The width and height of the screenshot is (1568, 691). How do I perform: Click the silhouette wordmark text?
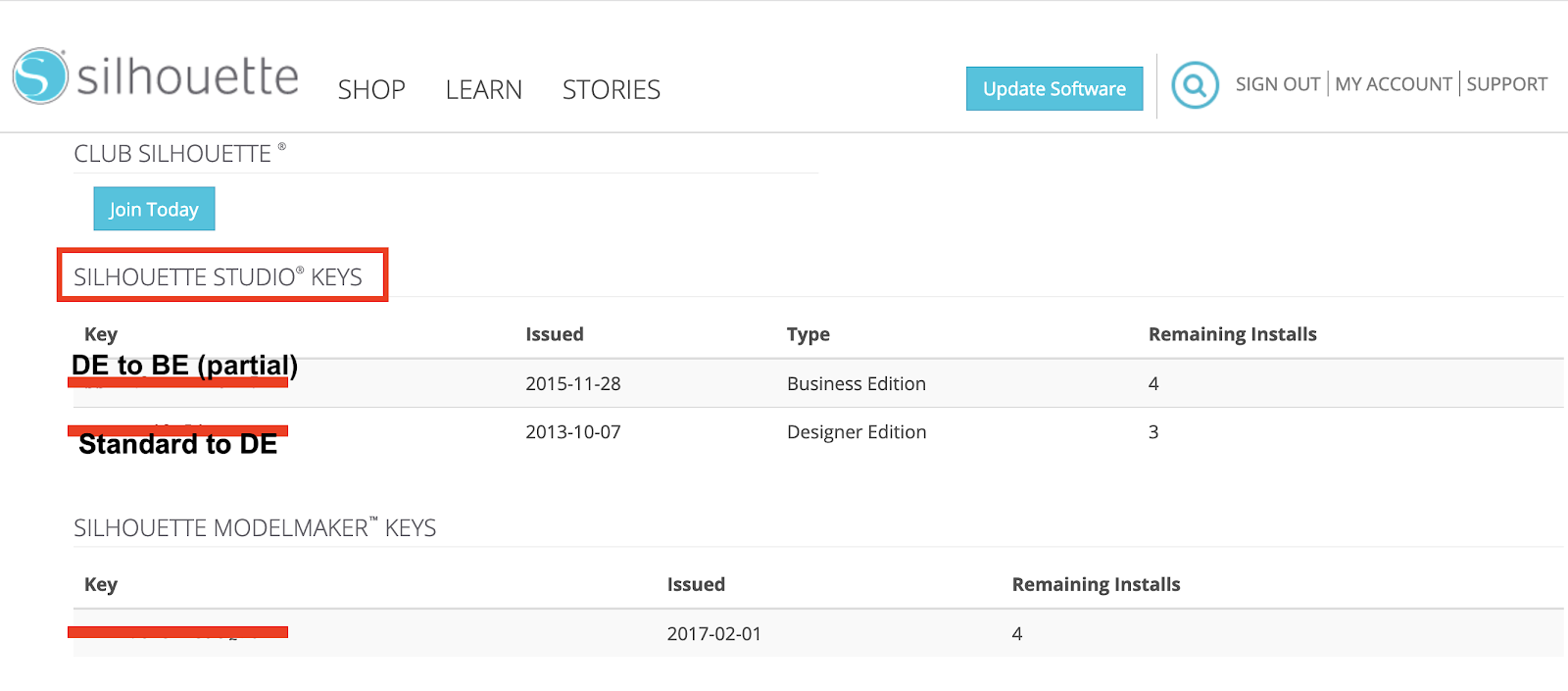188,76
